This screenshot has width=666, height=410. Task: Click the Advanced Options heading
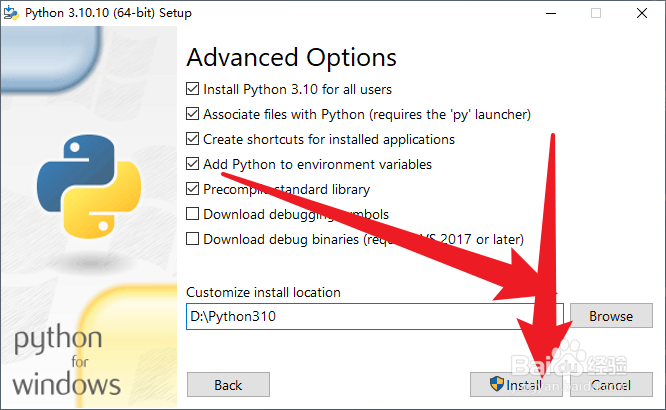[x=291, y=58]
